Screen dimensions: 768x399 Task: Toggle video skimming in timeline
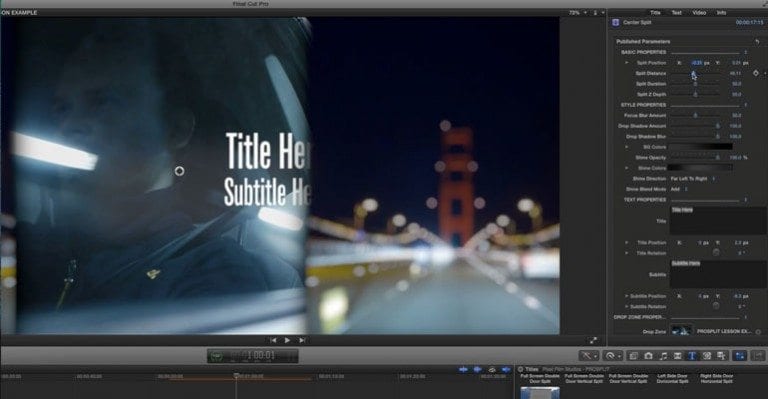pos(463,370)
